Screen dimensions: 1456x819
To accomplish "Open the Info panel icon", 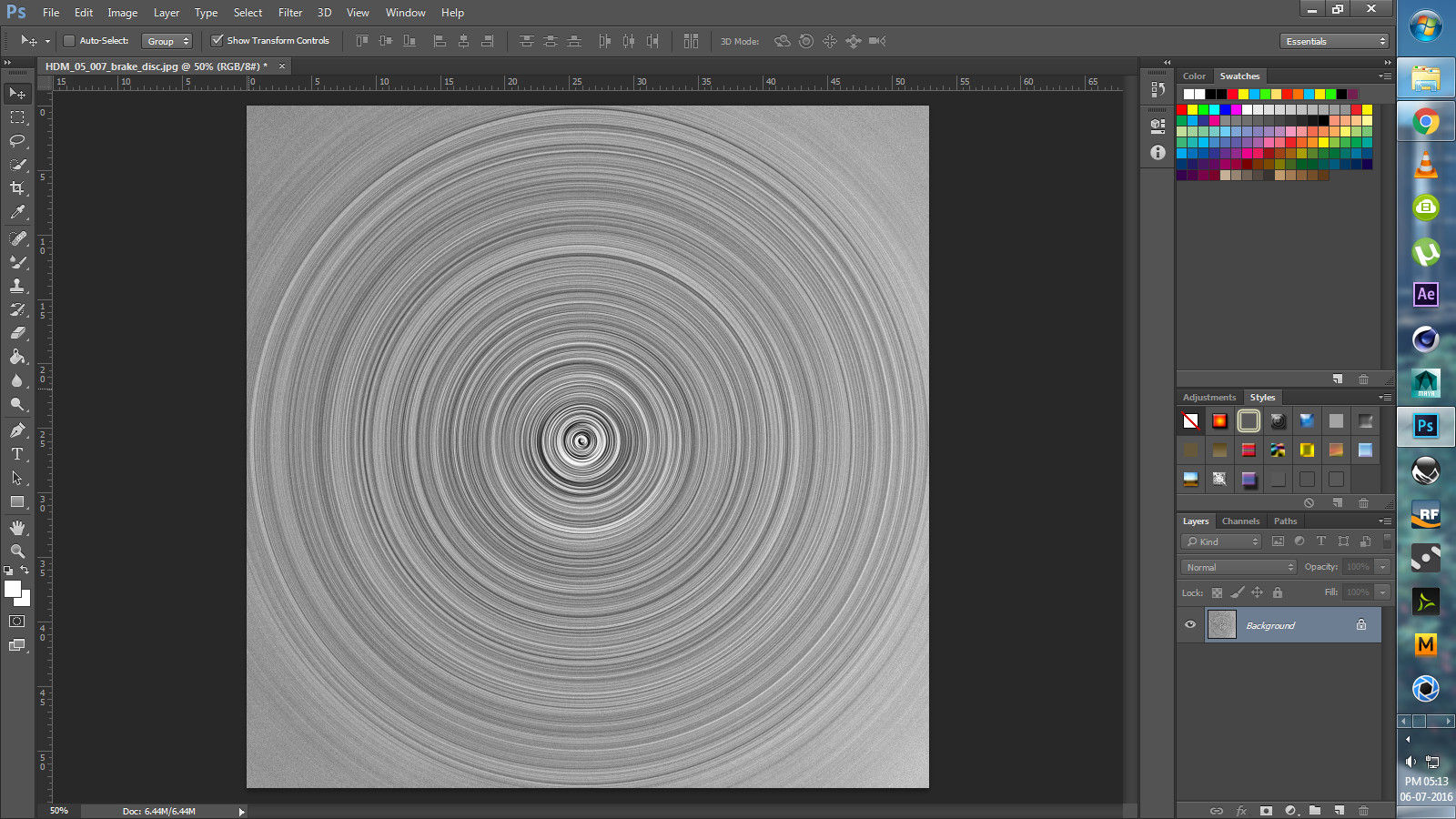I will (x=1158, y=152).
